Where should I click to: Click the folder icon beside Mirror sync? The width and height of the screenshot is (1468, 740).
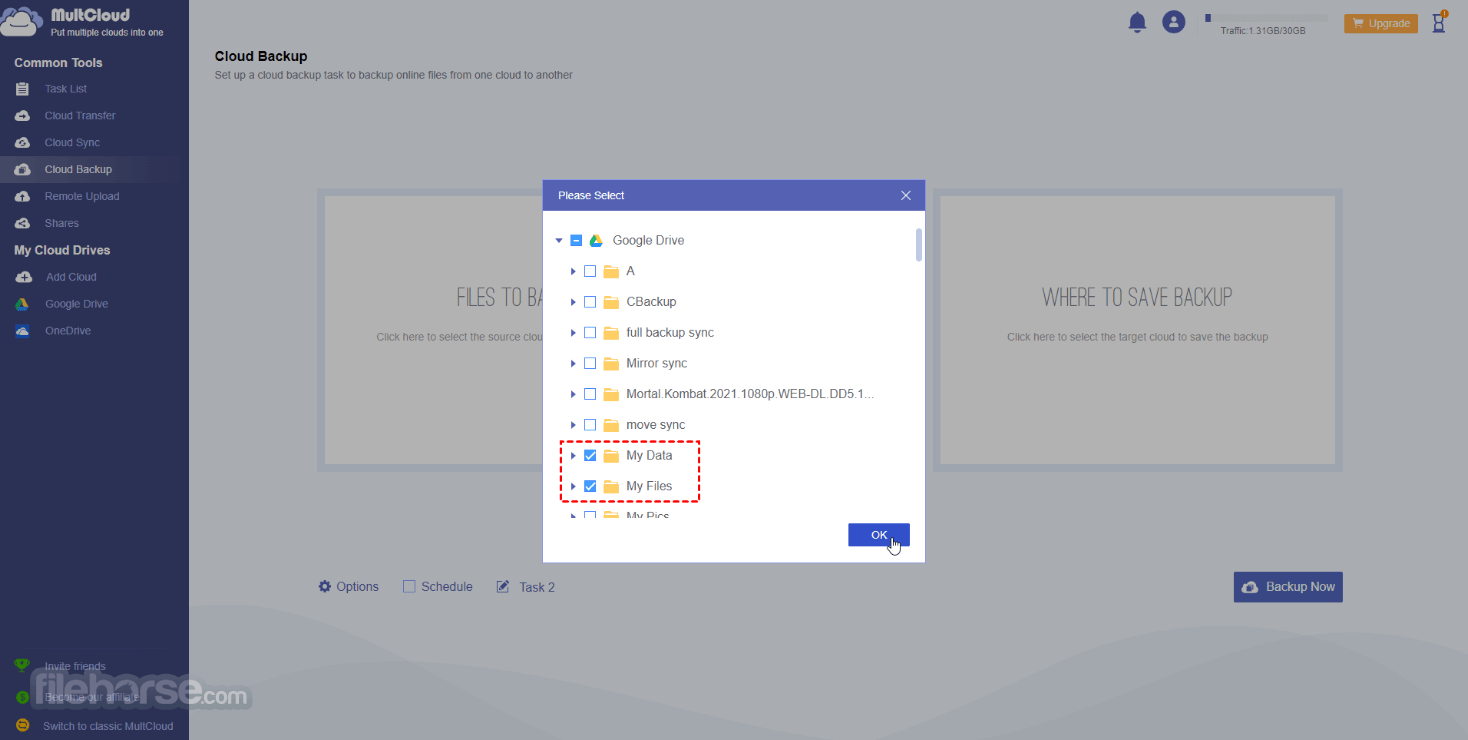(611, 364)
